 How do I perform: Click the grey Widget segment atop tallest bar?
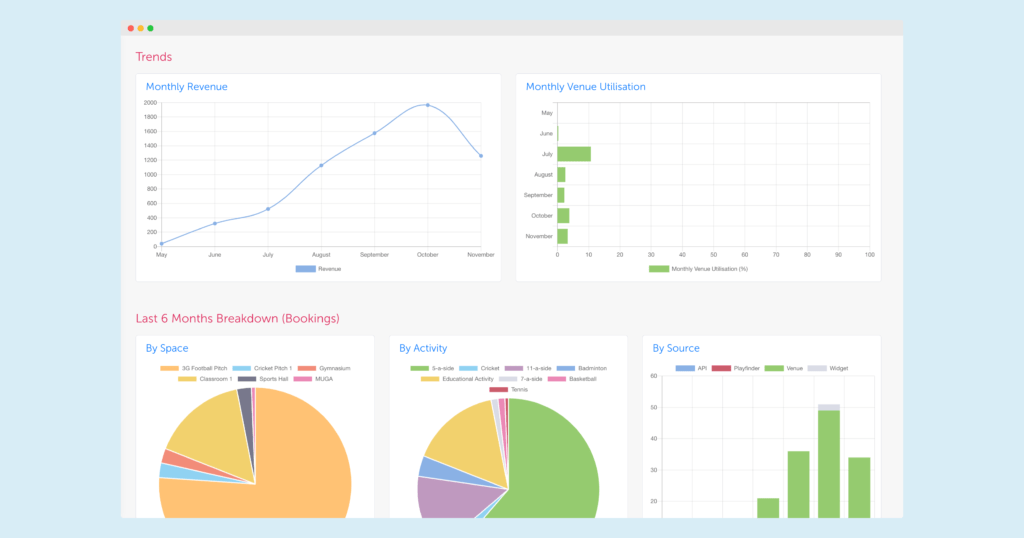[x=829, y=407]
